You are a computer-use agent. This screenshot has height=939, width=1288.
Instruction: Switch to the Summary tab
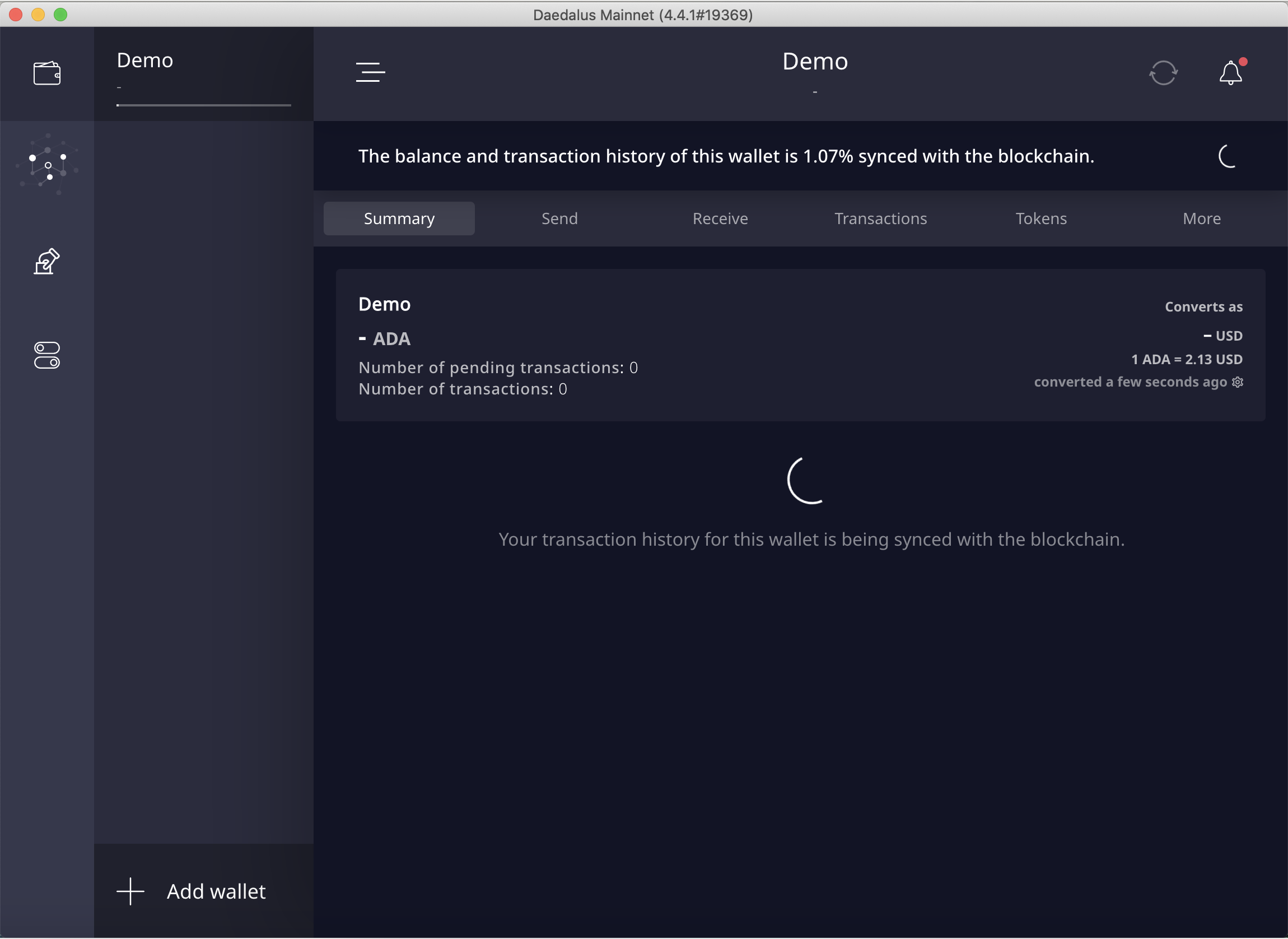tap(399, 219)
